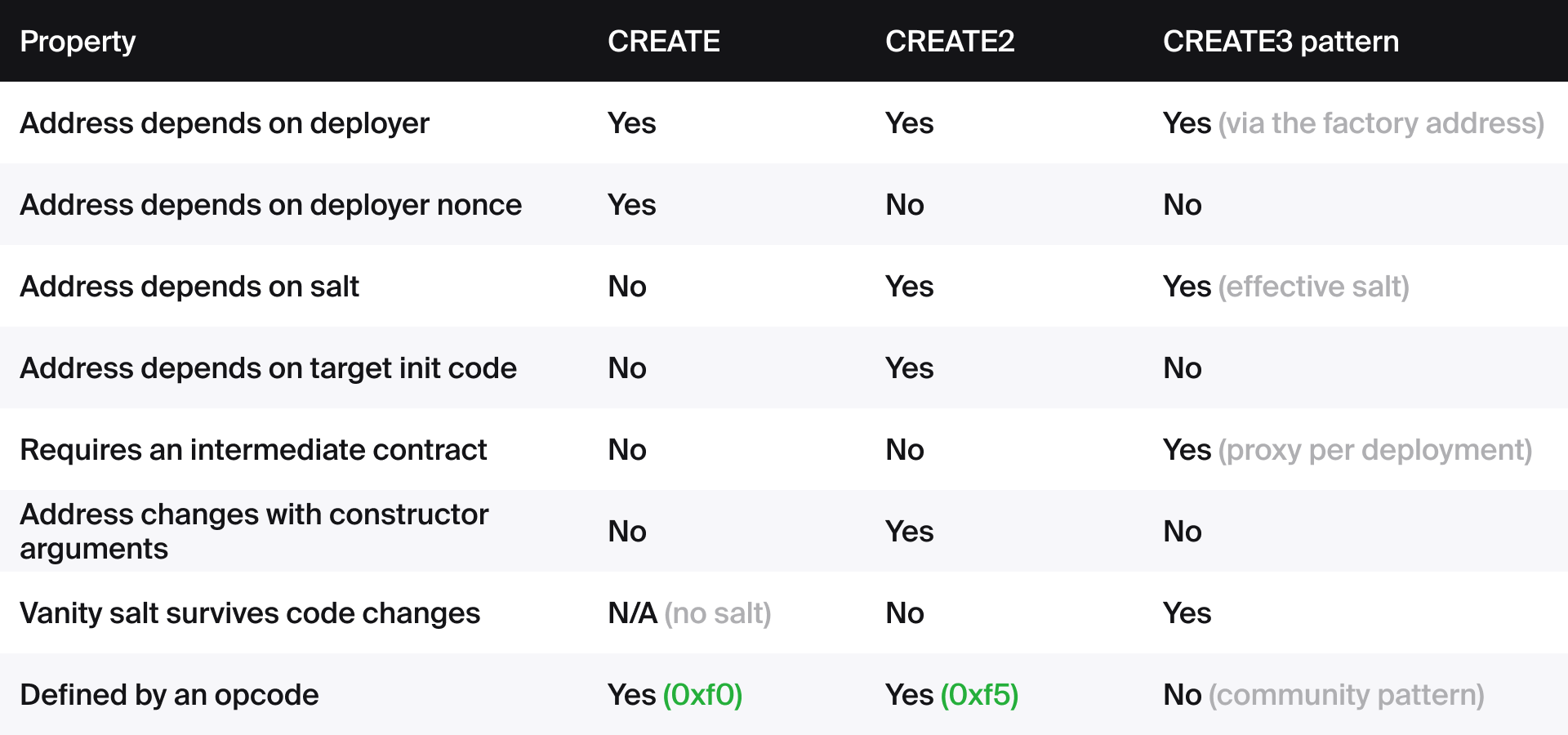The height and width of the screenshot is (735, 1568).
Task: Click the '(effective salt)' note
Action: [x=1313, y=287]
